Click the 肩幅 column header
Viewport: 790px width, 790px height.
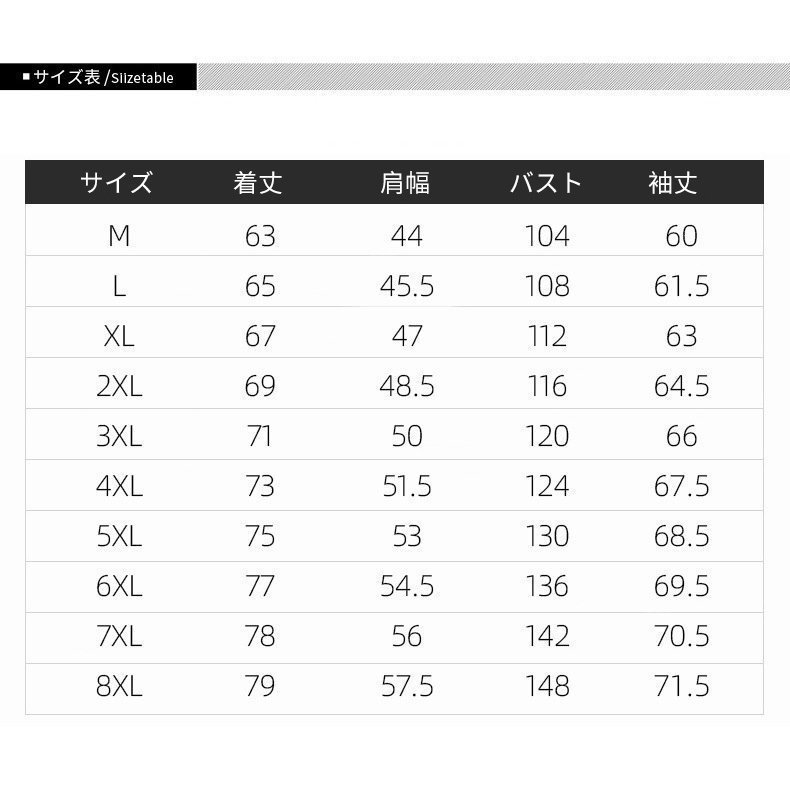[405, 183]
